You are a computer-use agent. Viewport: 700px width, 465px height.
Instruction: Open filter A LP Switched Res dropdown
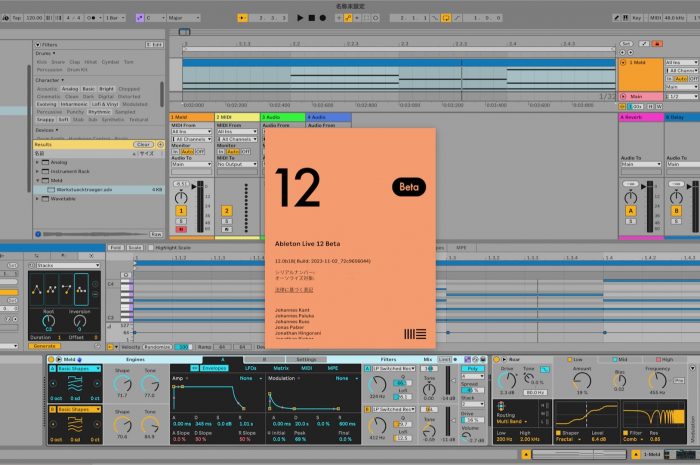(x=394, y=369)
